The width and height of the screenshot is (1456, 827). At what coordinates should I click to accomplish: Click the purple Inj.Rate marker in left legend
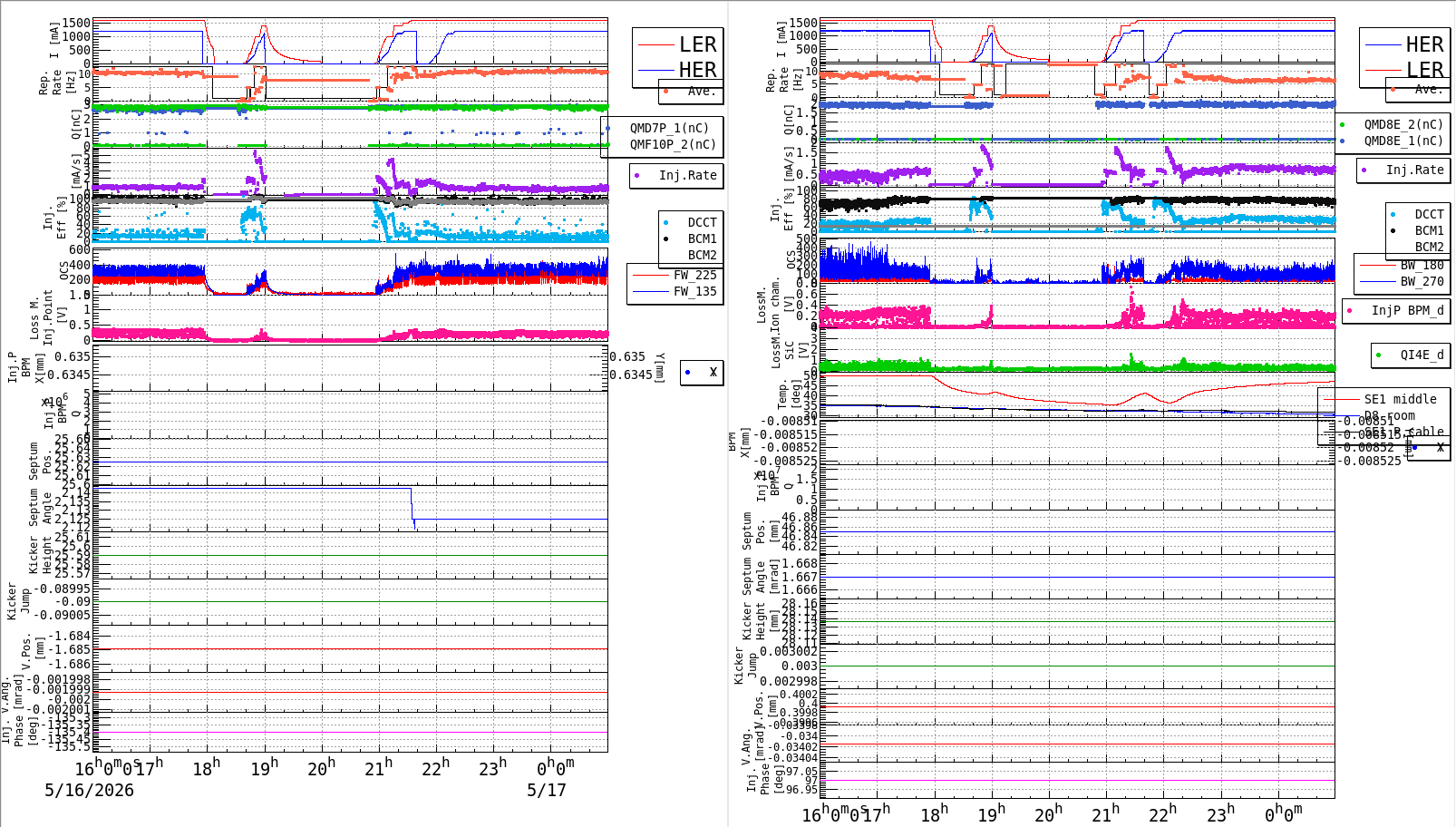pyautogui.click(x=637, y=175)
